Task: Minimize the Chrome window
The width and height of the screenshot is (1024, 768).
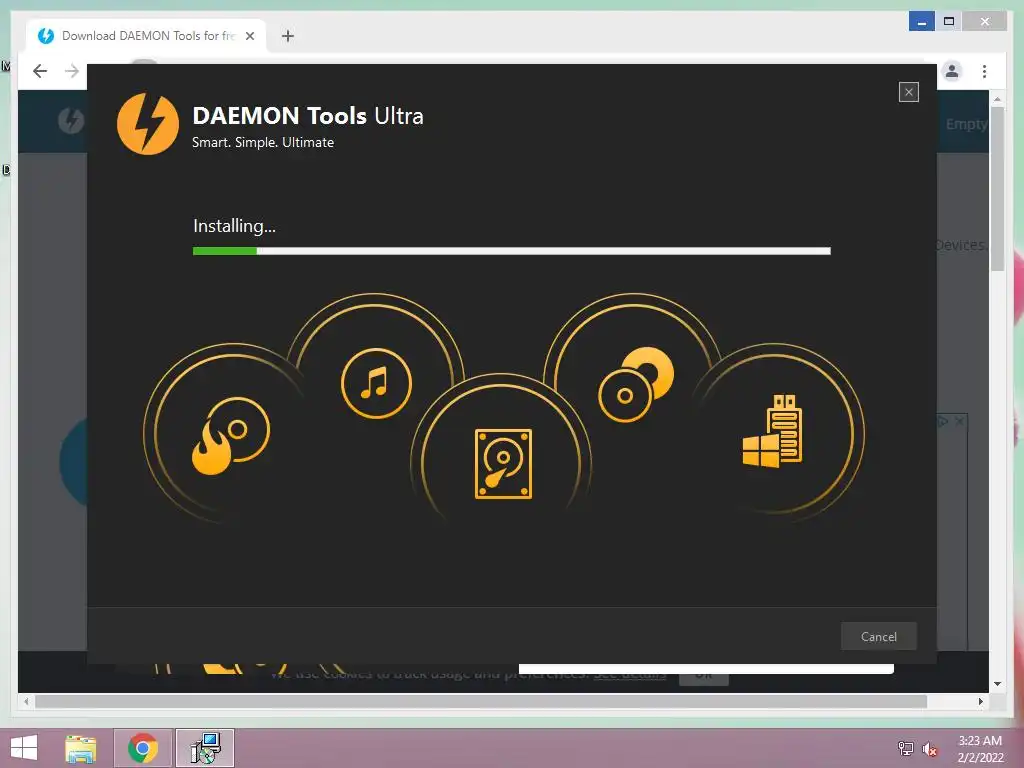Action: [921, 22]
